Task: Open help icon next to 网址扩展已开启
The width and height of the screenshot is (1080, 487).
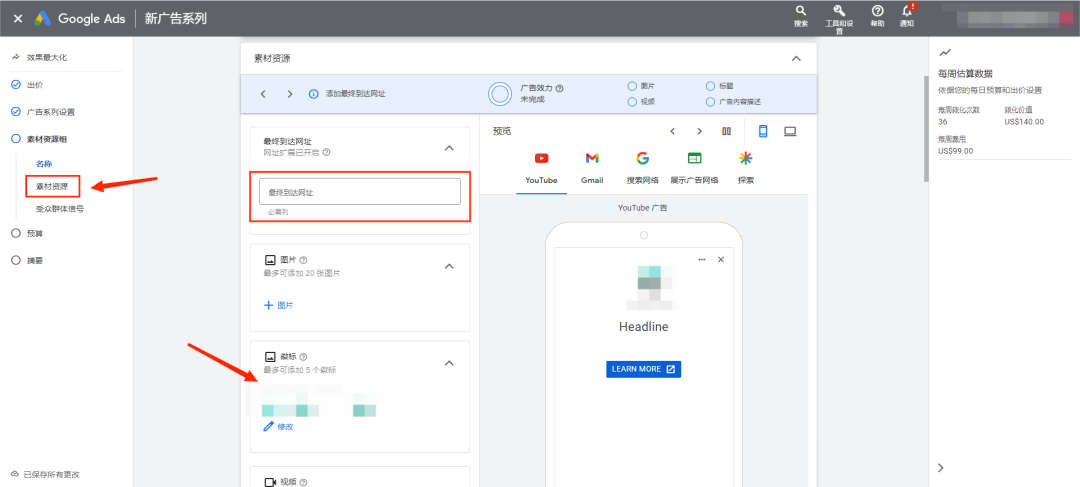Action: [326, 152]
